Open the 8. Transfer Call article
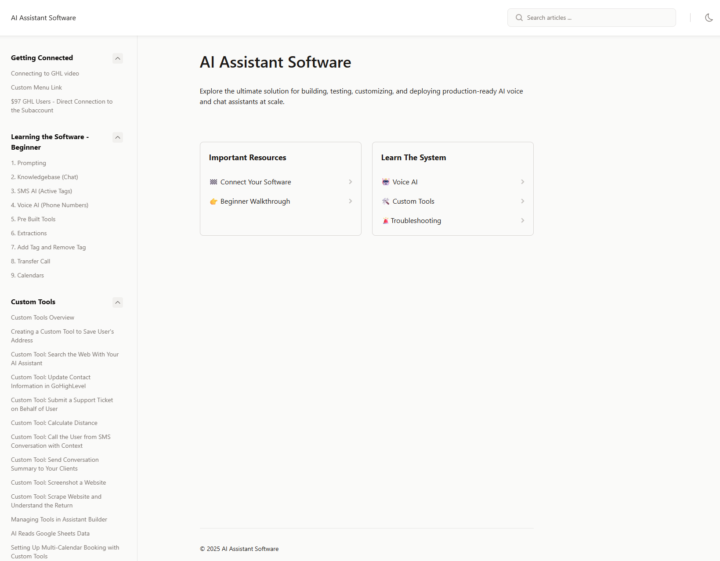 pos(31,261)
